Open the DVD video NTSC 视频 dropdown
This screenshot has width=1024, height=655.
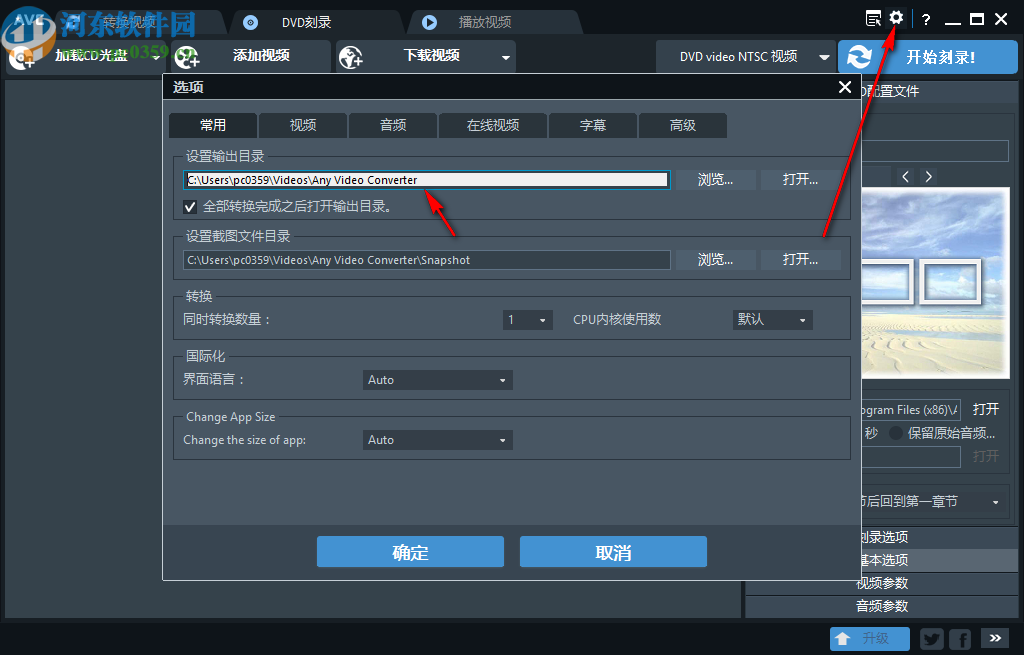tap(745, 57)
